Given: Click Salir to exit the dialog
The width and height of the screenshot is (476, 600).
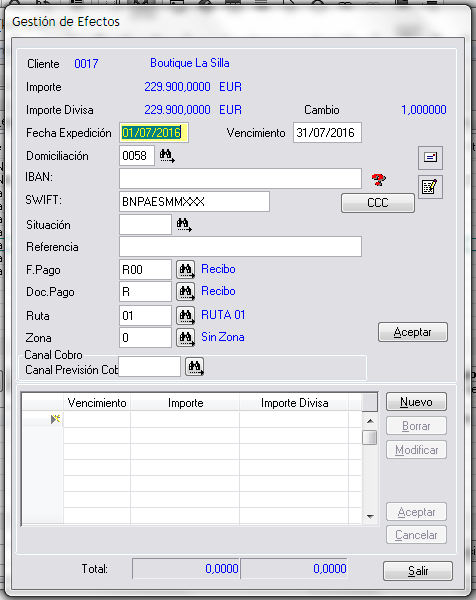Looking at the screenshot, I should click(x=418, y=571).
